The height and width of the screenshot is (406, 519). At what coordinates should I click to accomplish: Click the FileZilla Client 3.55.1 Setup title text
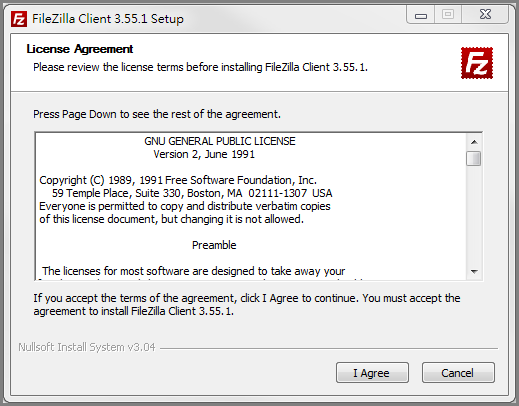pos(108,19)
